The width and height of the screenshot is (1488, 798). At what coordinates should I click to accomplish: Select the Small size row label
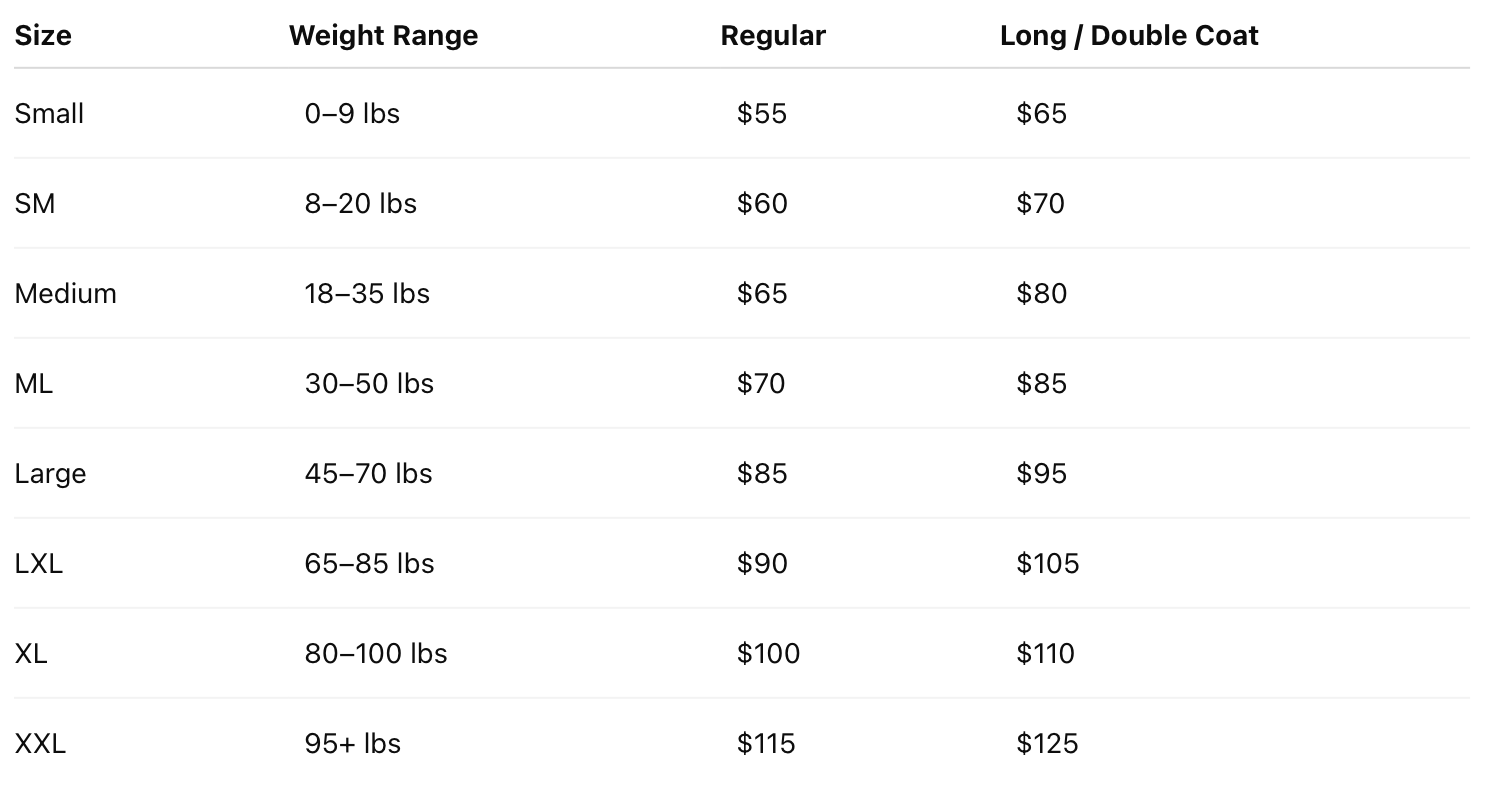(x=49, y=114)
